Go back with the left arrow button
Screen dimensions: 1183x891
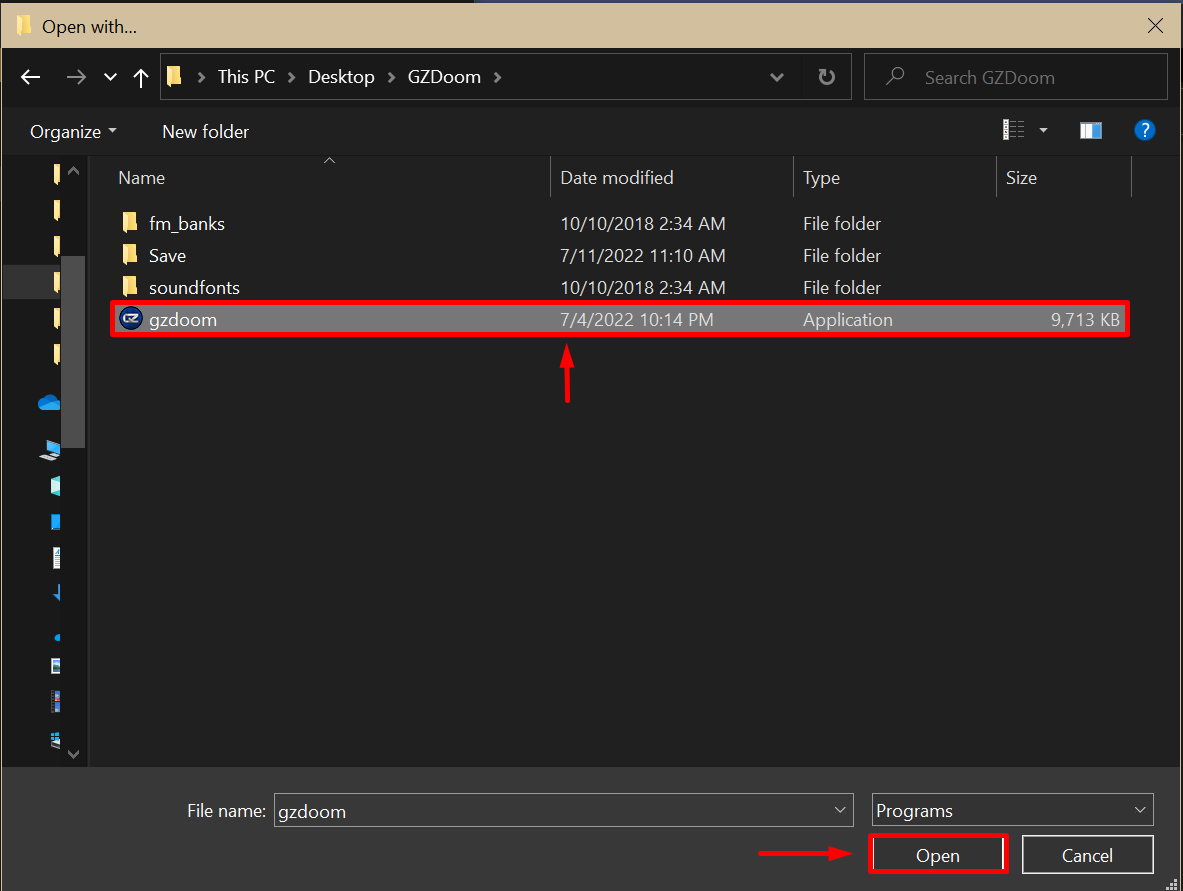point(30,77)
